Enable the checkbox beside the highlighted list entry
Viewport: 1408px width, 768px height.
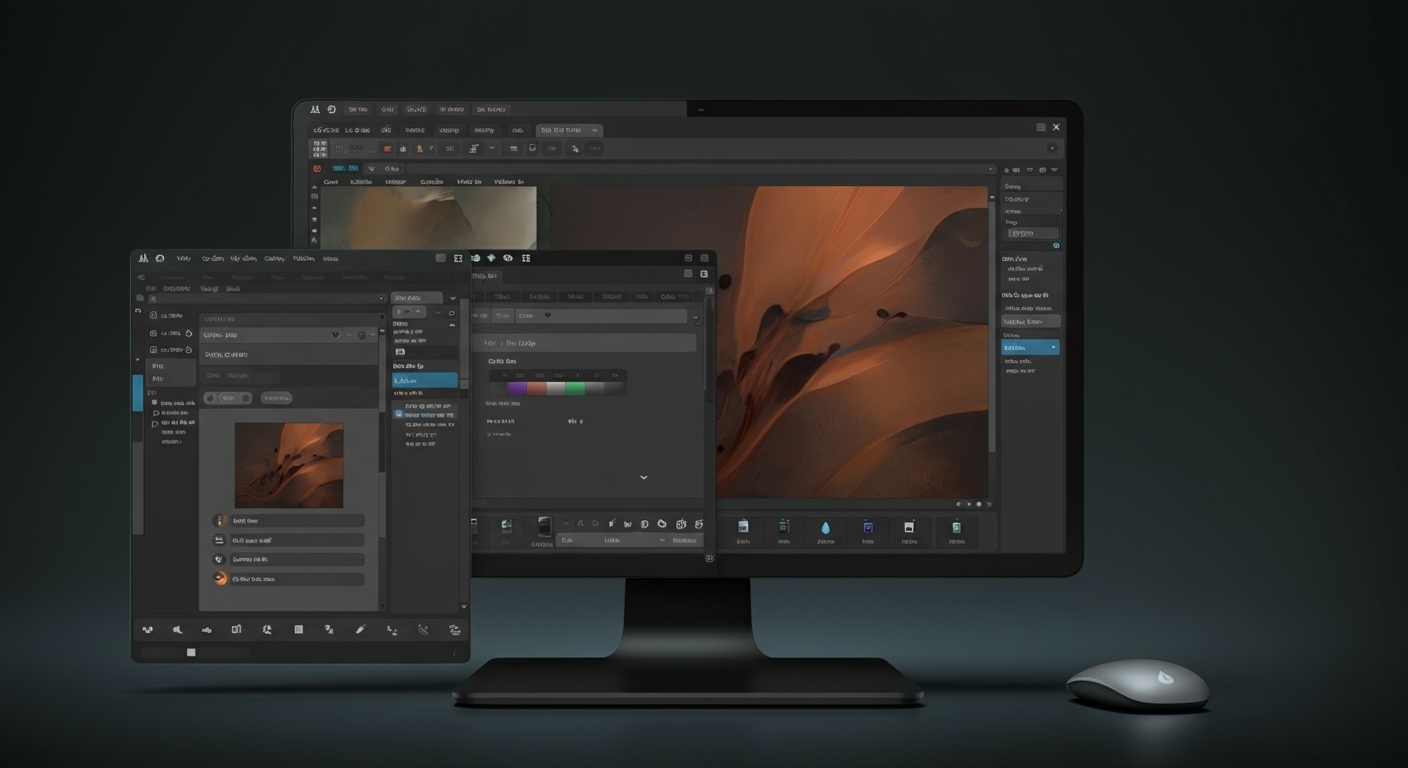point(397,415)
